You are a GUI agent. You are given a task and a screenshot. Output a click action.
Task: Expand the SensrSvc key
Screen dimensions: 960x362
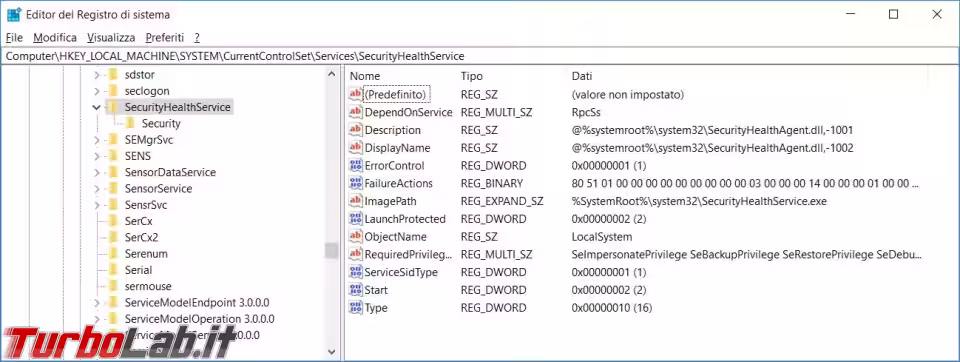[97, 205]
